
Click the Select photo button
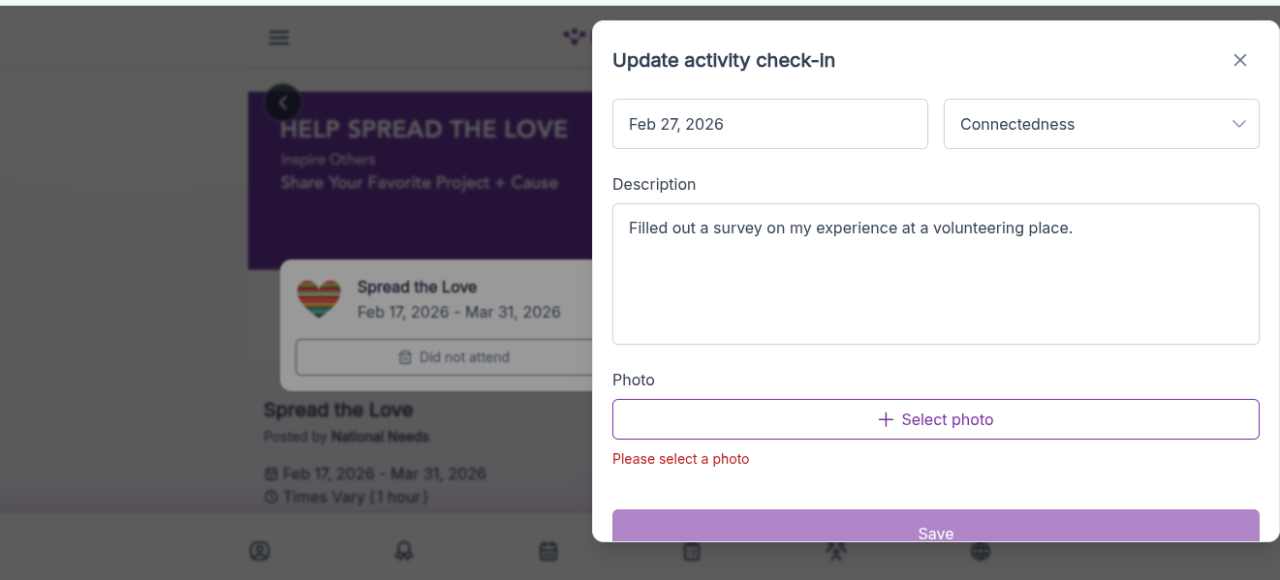(935, 419)
